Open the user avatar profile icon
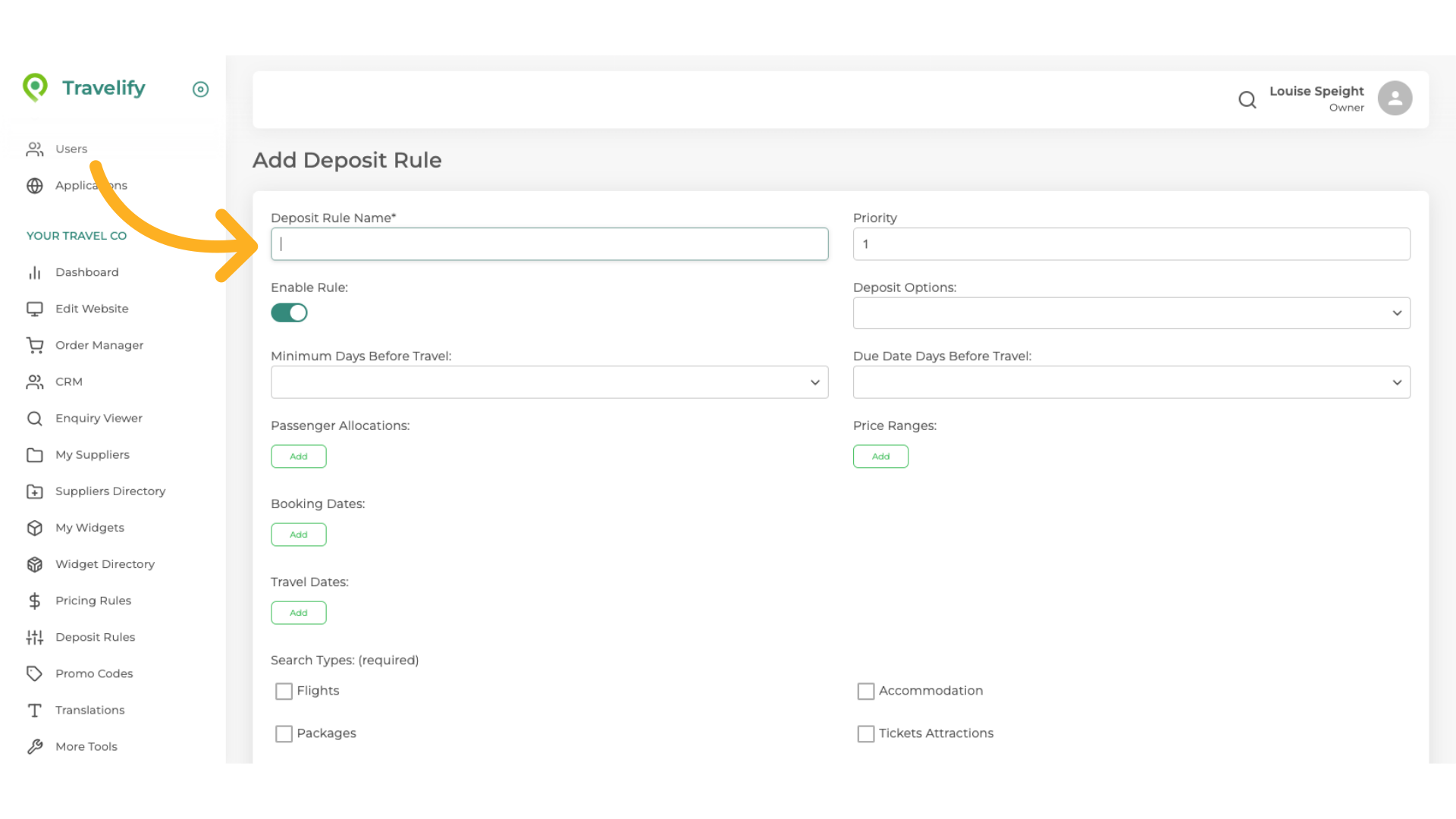The width and height of the screenshot is (1456, 819). pos(1395,99)
